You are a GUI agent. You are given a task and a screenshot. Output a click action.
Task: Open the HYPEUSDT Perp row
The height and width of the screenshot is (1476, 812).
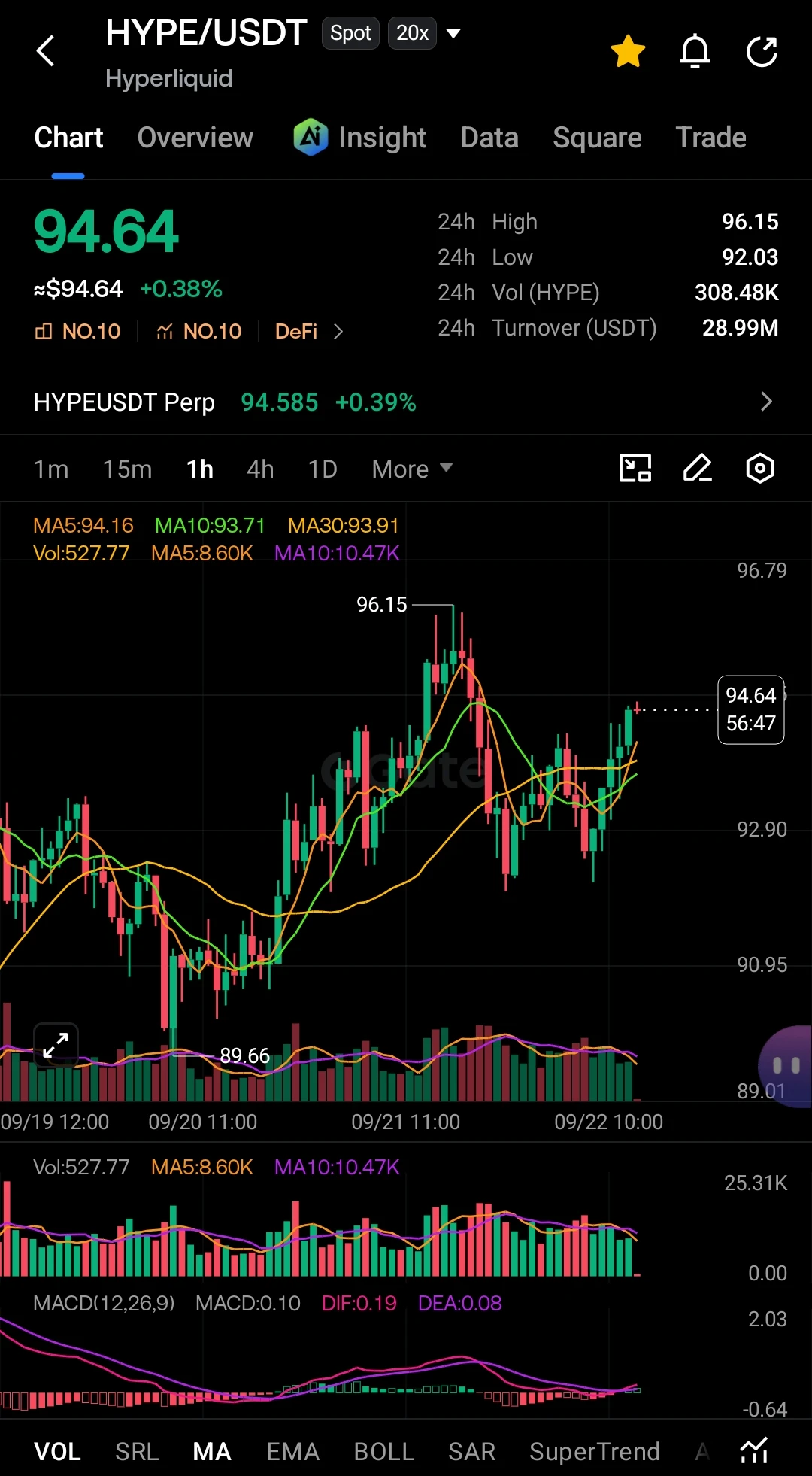click(x=406, y=402)
